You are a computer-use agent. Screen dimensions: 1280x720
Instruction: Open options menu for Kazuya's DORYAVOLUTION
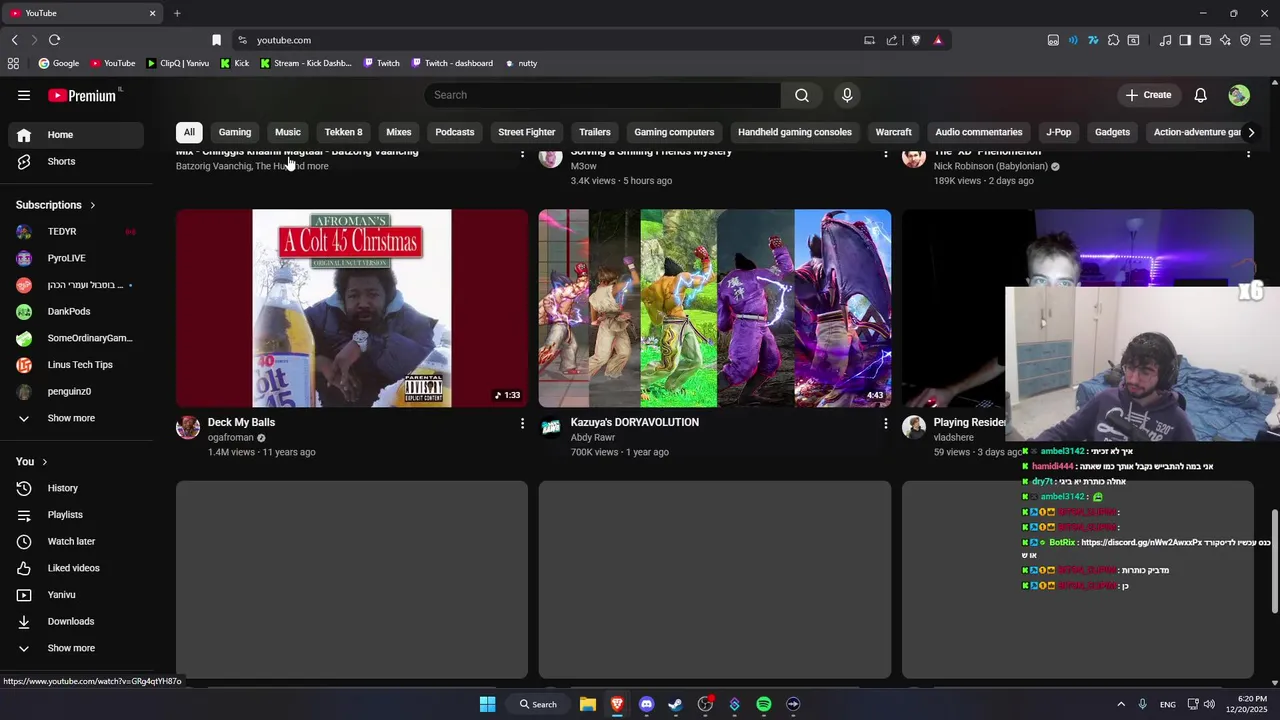click(x=885, y=424)
